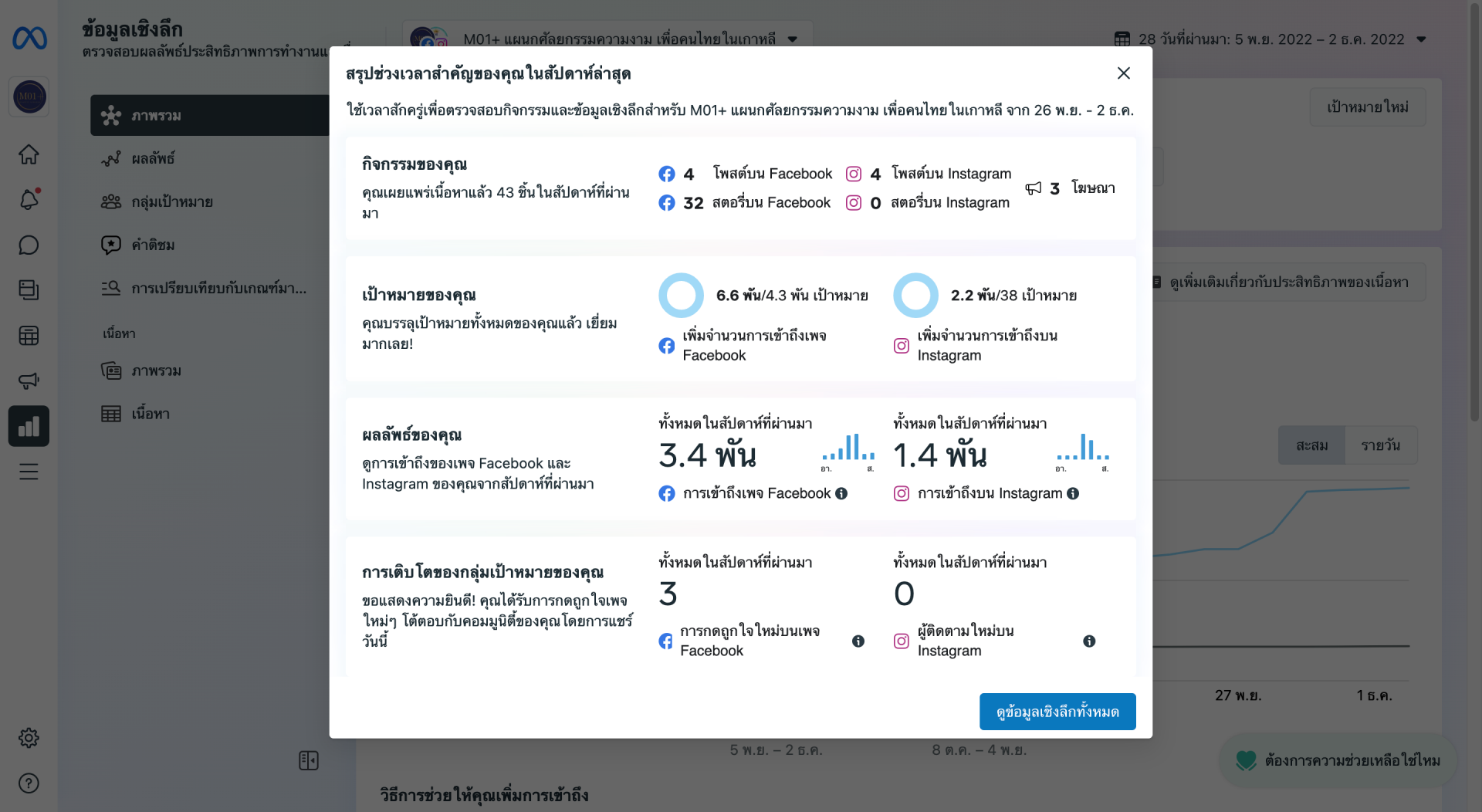Open inbox chat bubble icon
Screen dimensions: 1482x812
[29, 245]
